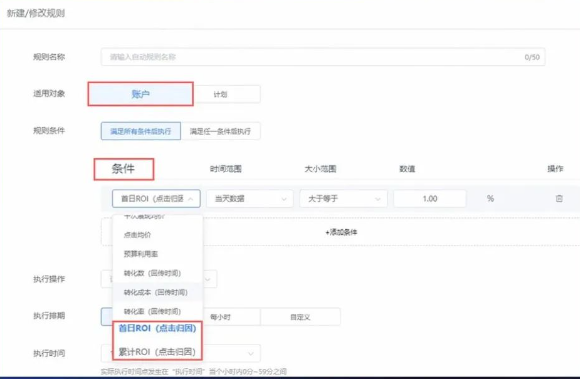
Task: Choose 满足任一条件后执行 rule option
Action: coord(220,131)
